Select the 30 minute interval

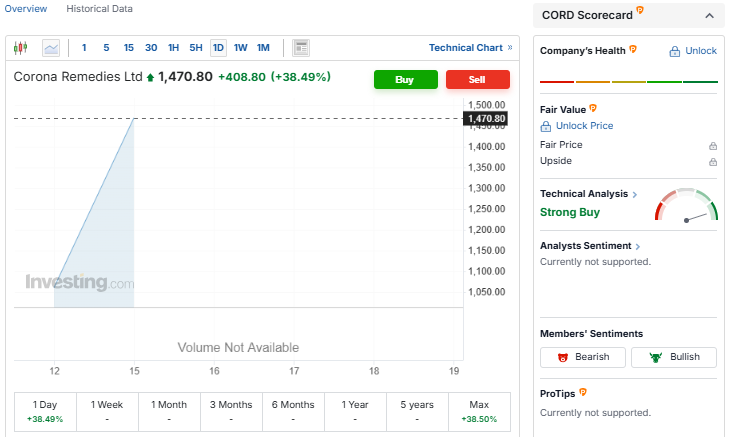(151, 48)
